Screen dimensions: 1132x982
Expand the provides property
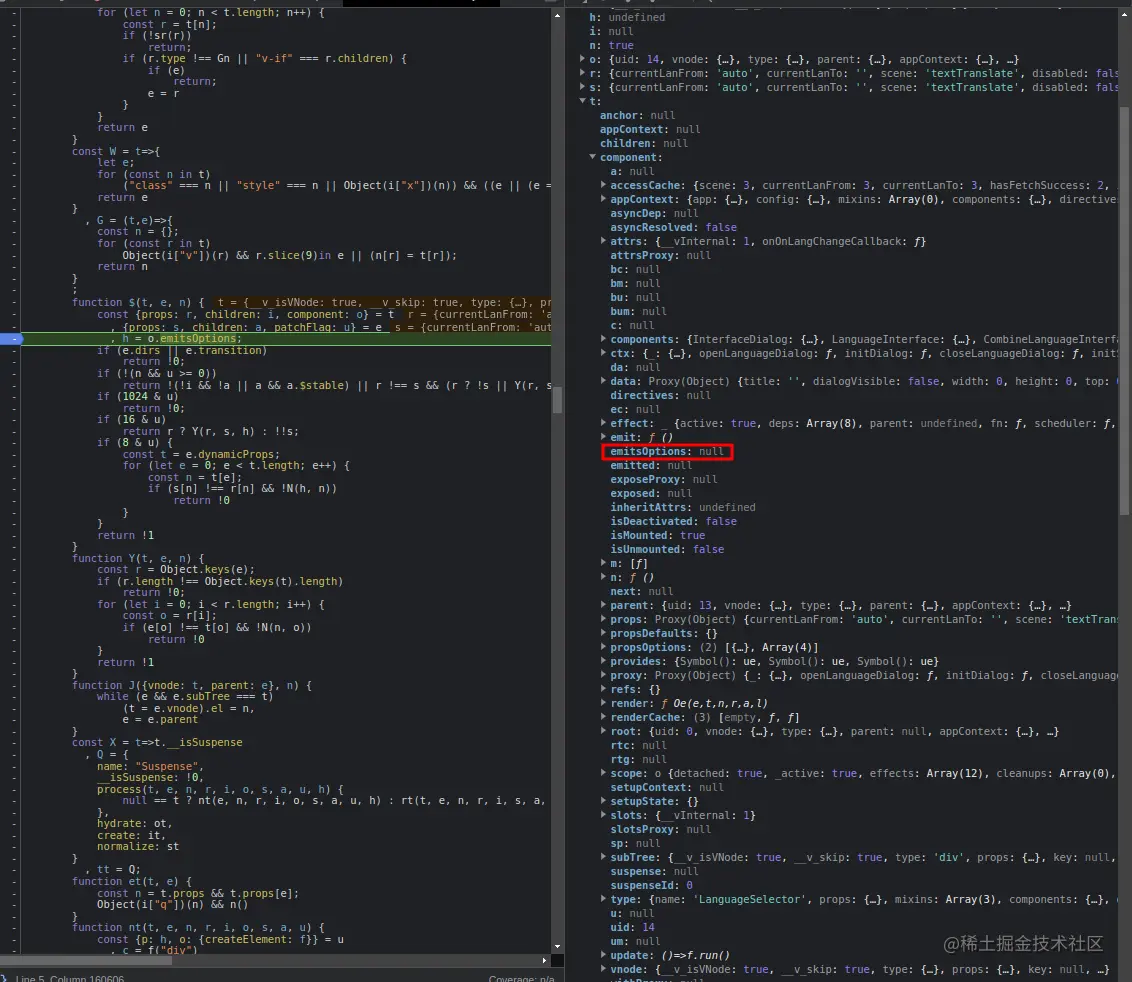tap(604, 661)
